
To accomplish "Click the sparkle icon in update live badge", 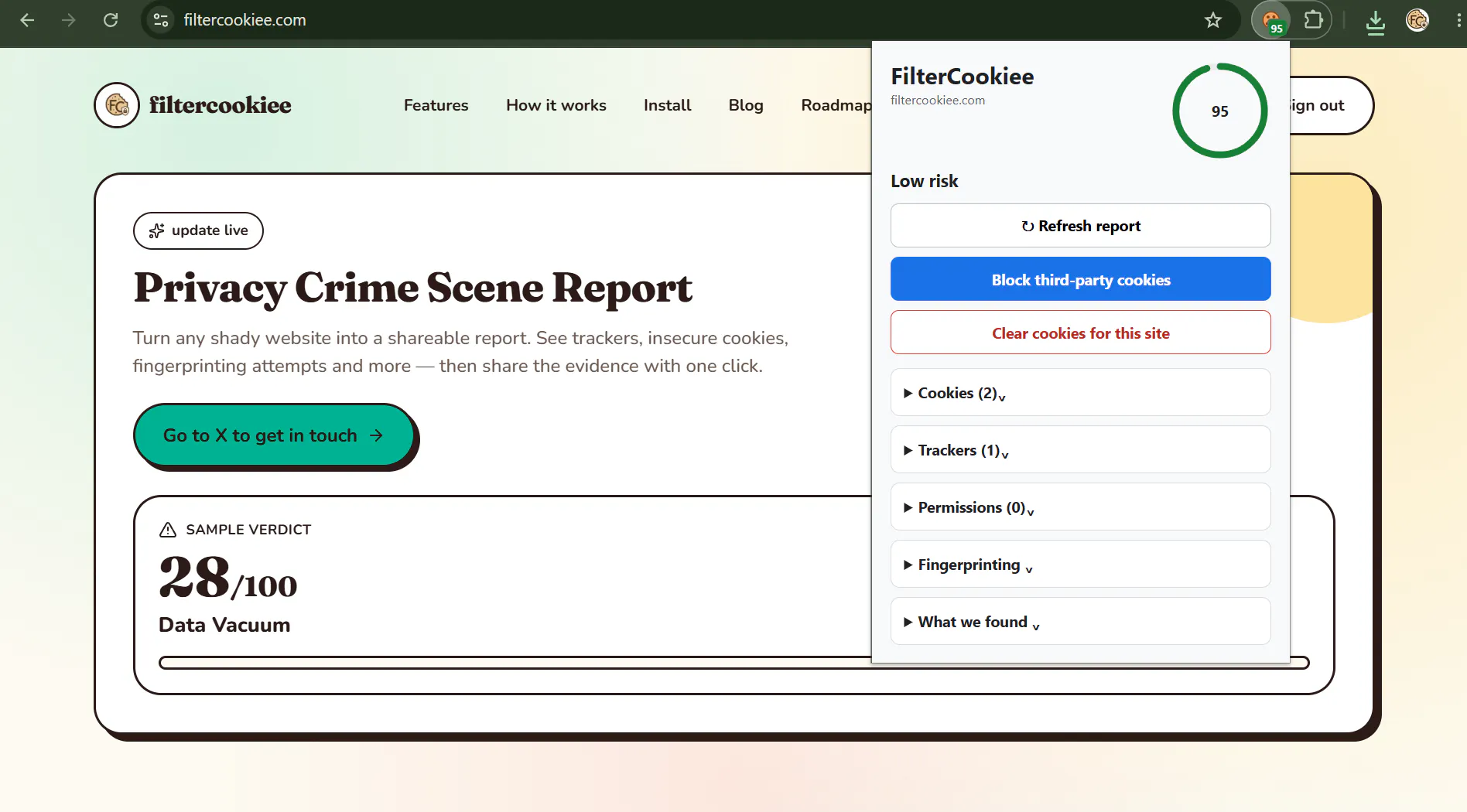I will tap(156, 230).
